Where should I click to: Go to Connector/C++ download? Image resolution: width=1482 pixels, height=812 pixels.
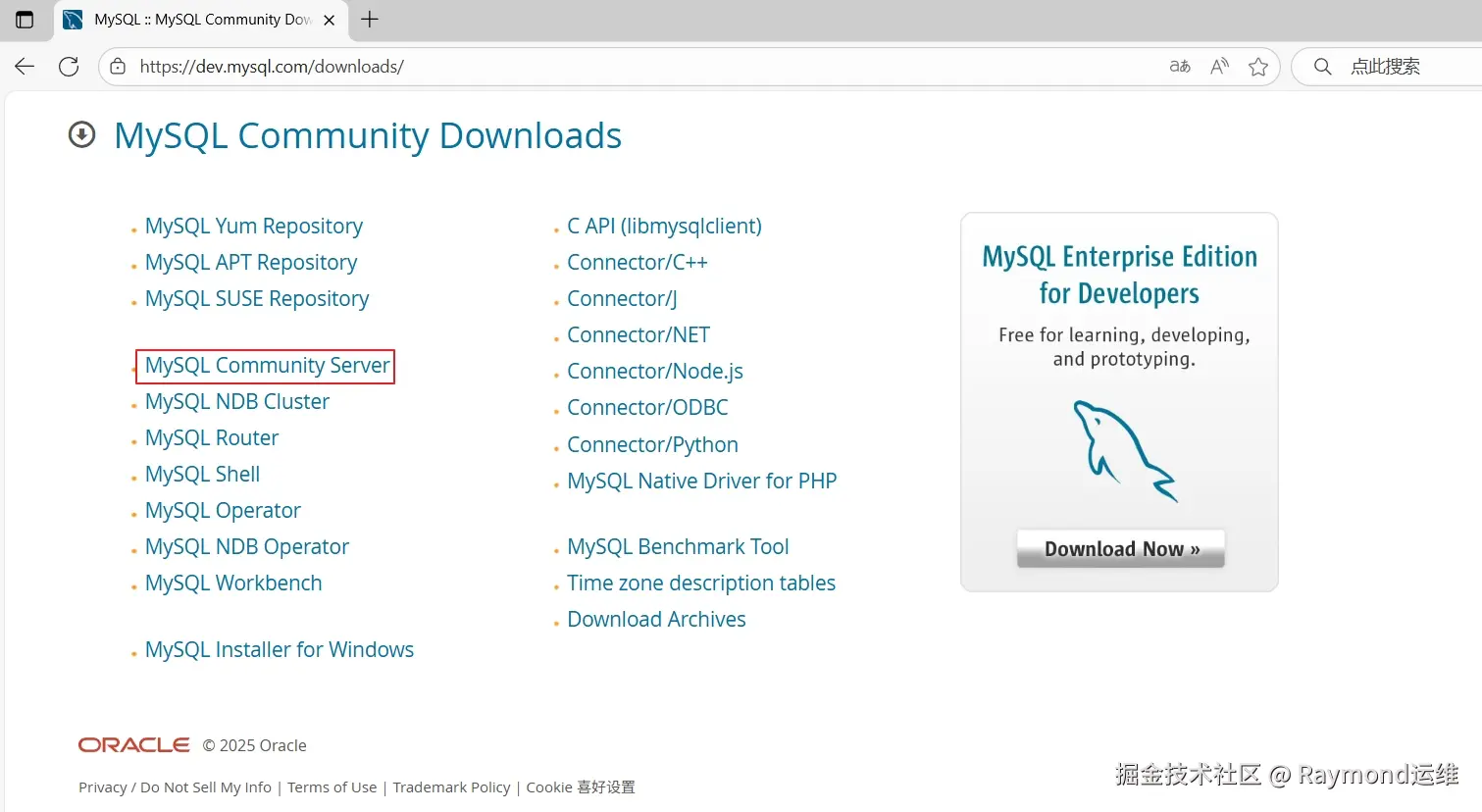(x=638, y=262)
